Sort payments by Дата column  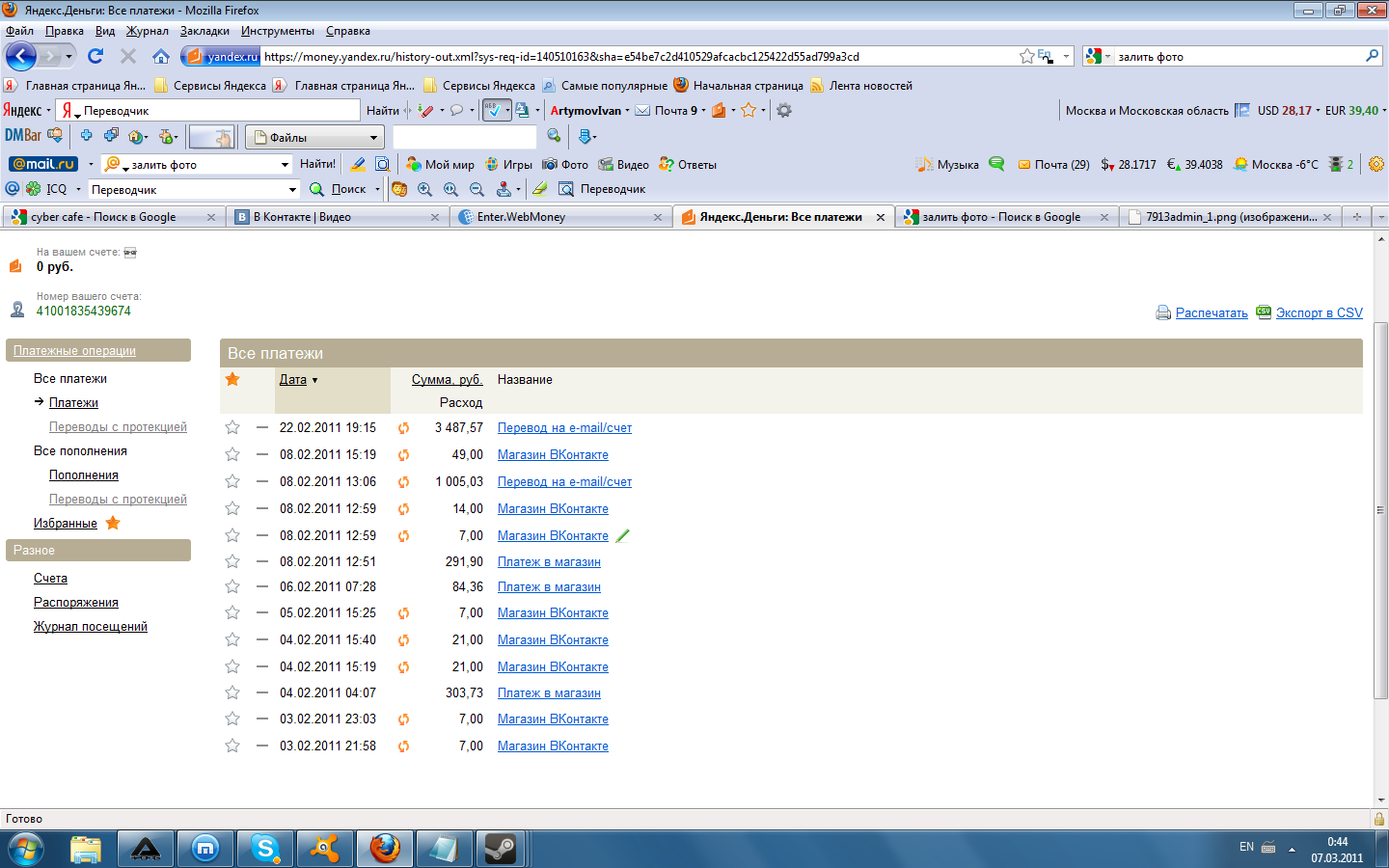tap(293, 379)
